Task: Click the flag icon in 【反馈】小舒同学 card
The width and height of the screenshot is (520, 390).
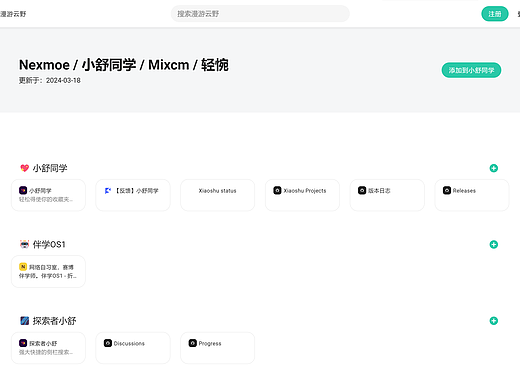Action: point(108,190)
